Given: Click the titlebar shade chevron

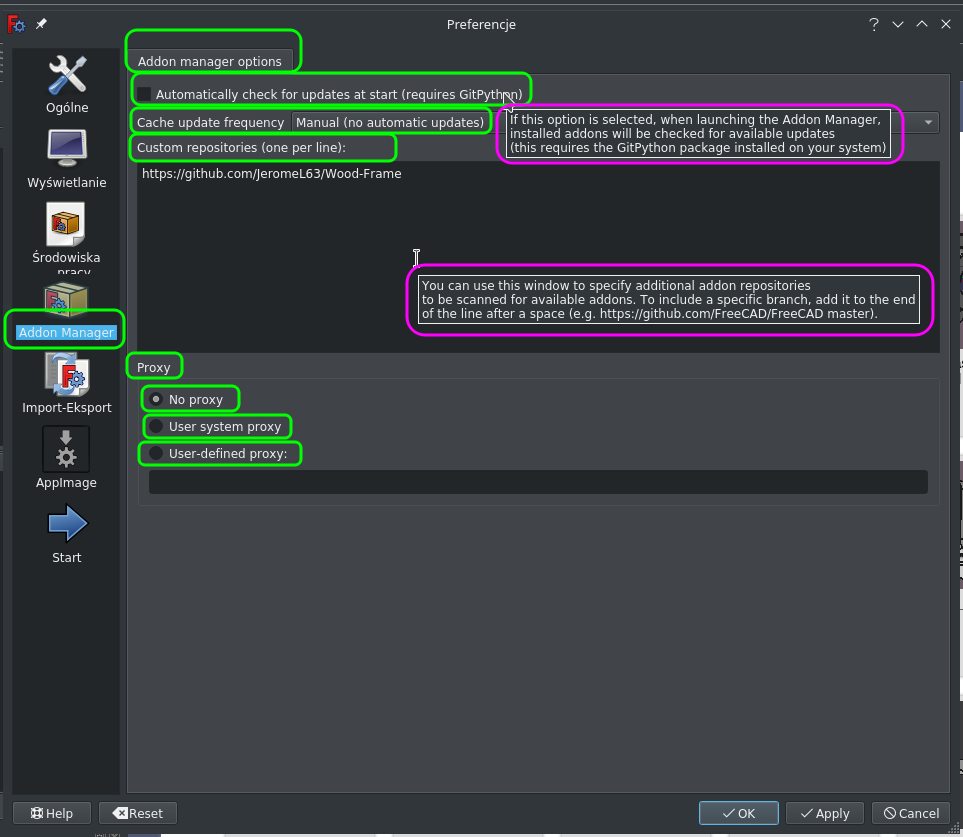Looking at the screenshot, I should [x=897, y=24].
